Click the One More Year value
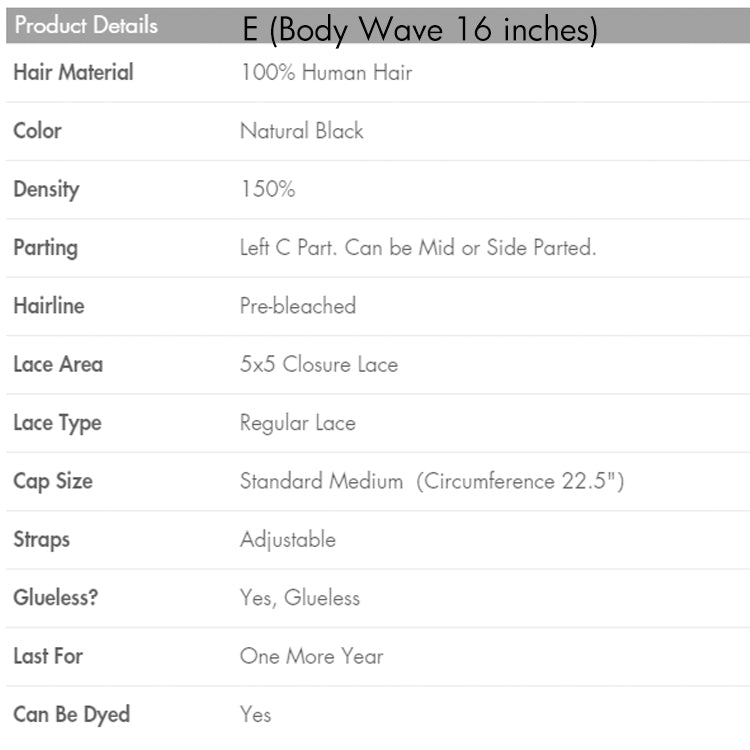 point(311,656)
